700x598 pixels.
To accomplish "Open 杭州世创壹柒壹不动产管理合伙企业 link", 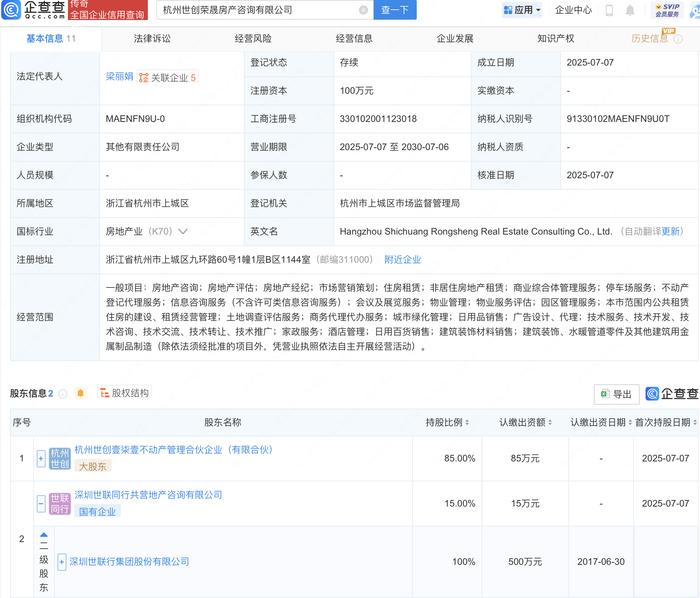I will (173, 450).
